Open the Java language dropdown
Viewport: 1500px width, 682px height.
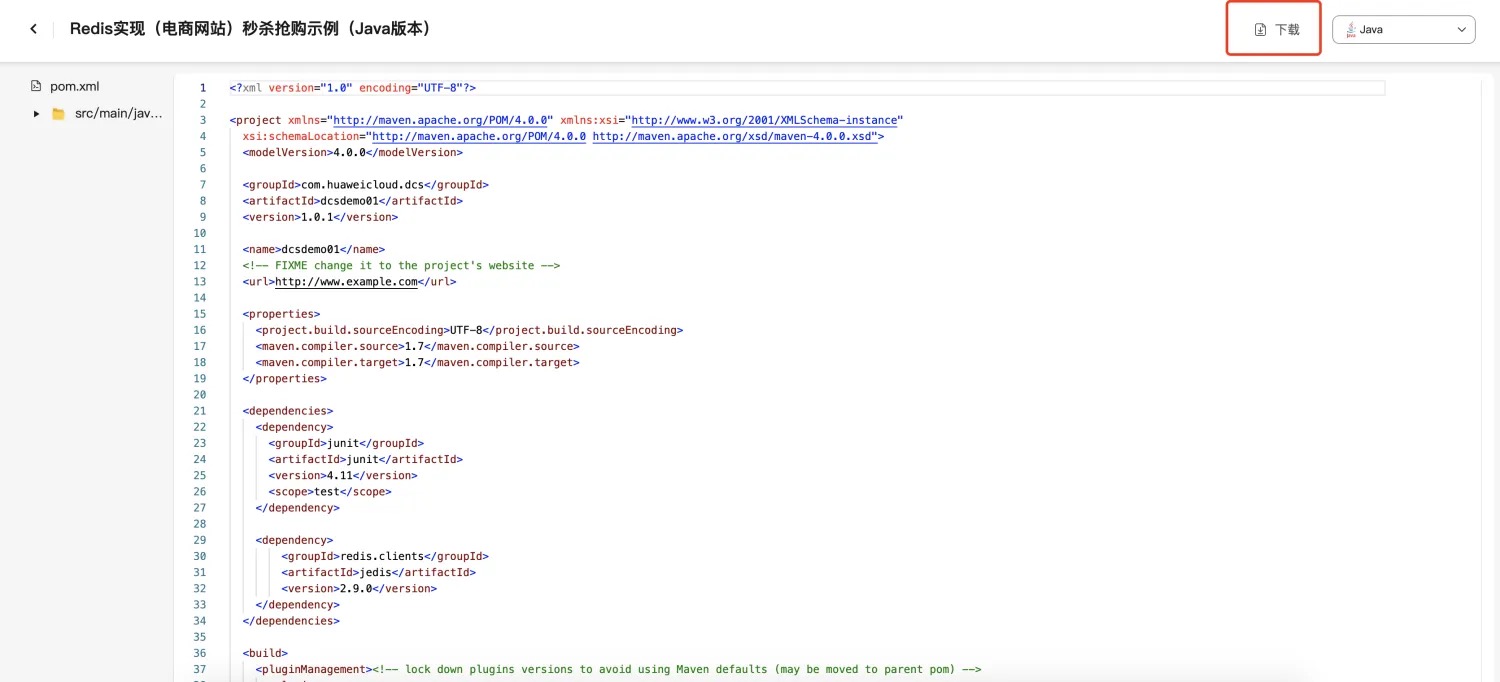(1403, 30)
